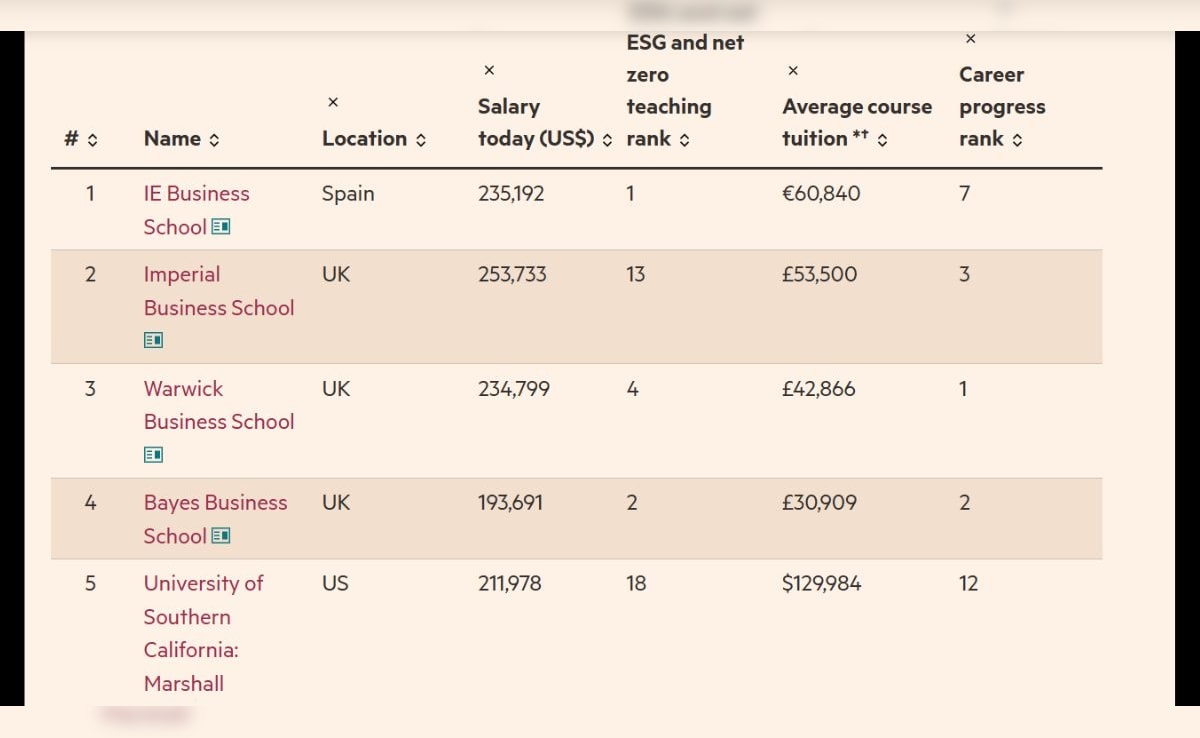This screenshot has width=1200, height=738.
Task: Remove the Career progress rank column
Action: tap(970, 39)
